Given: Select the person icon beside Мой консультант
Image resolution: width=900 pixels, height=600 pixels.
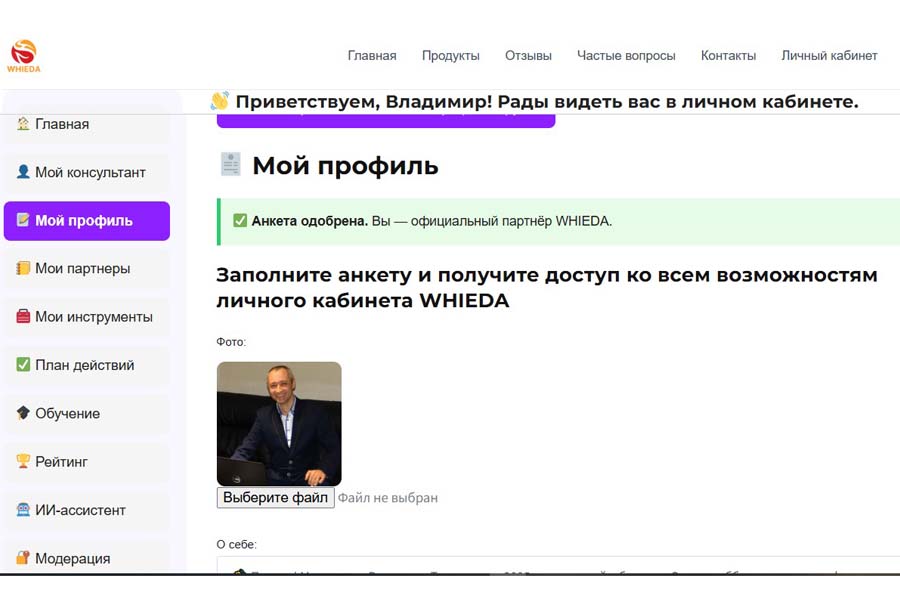Looking at the screenshot, I should (x=22, y=172).
